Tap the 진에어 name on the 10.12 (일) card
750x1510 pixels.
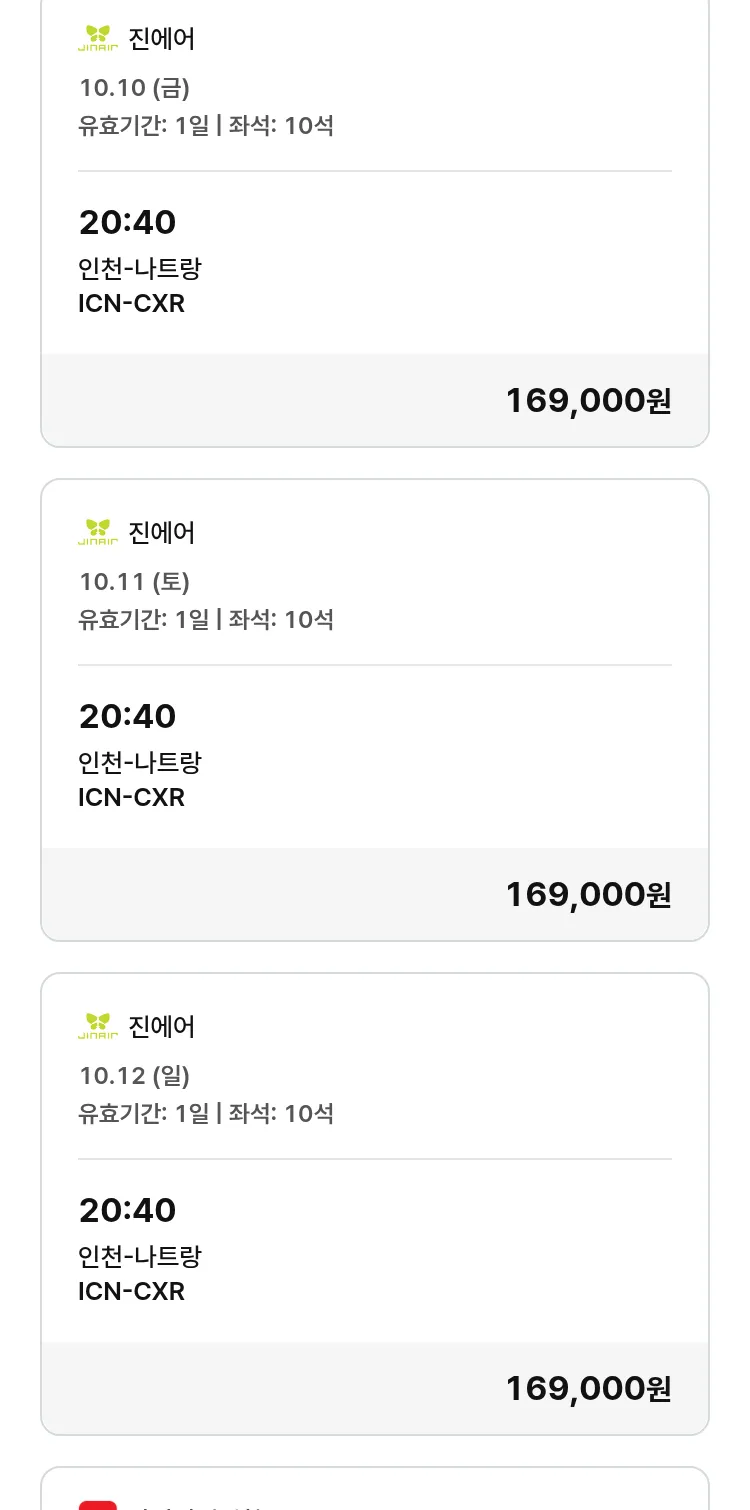pyautogui.click(x=162, y=1026)
